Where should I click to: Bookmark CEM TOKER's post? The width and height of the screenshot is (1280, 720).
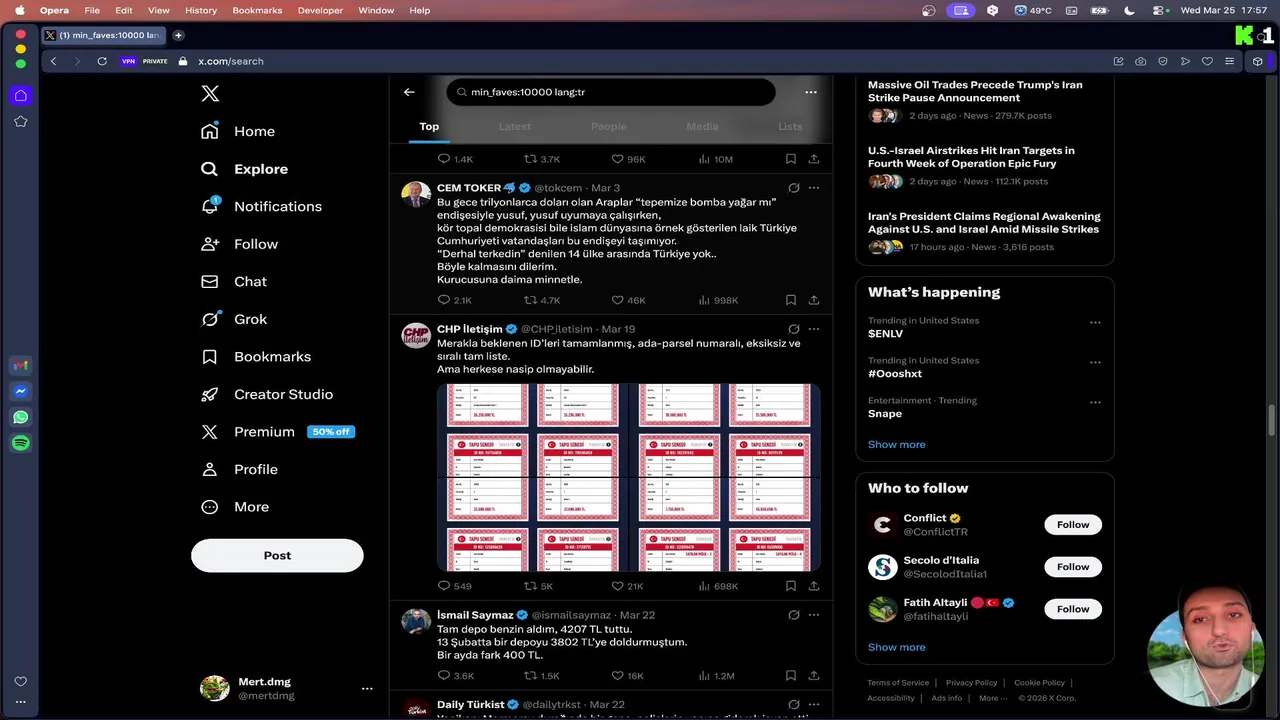tap(790, 300)
